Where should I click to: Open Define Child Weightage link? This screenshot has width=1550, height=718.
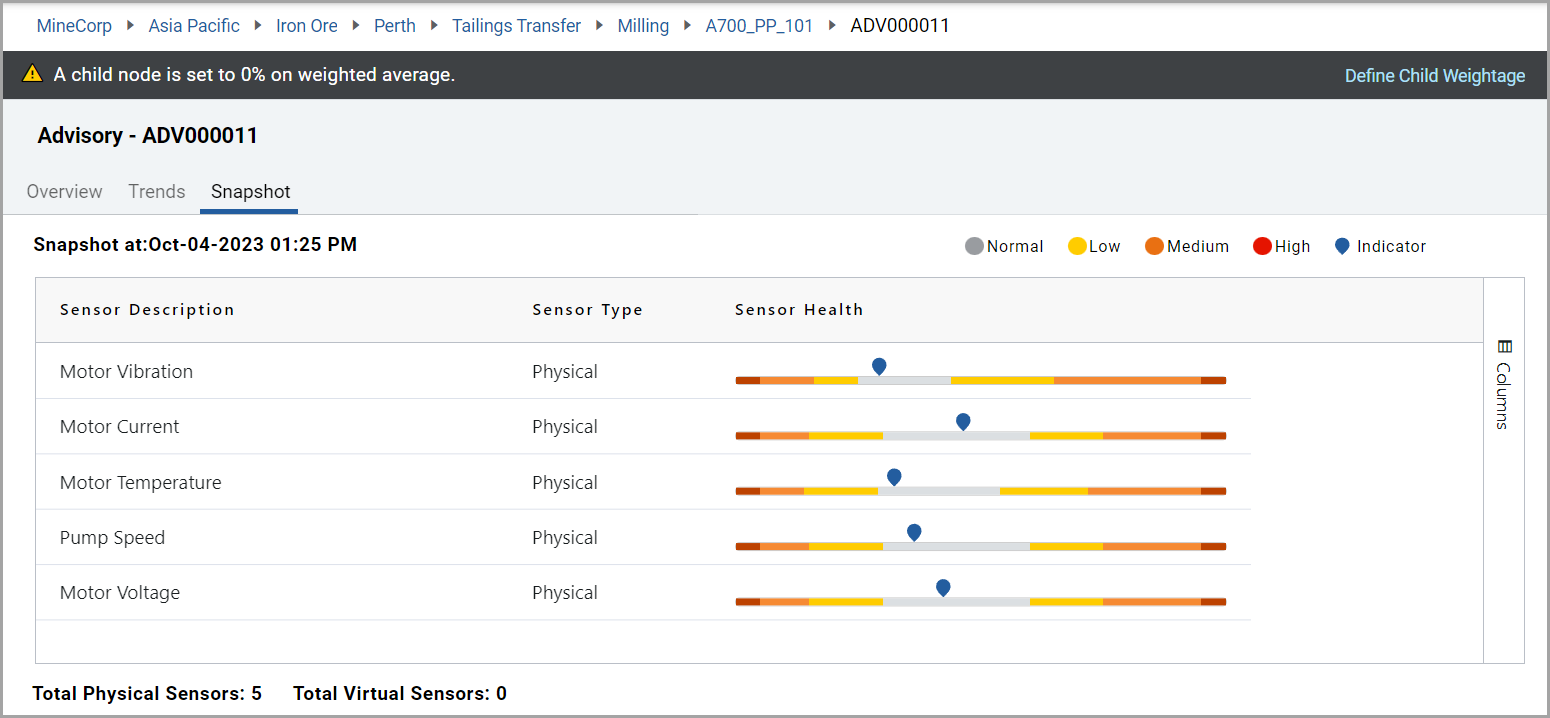[x=1434, y=76]
